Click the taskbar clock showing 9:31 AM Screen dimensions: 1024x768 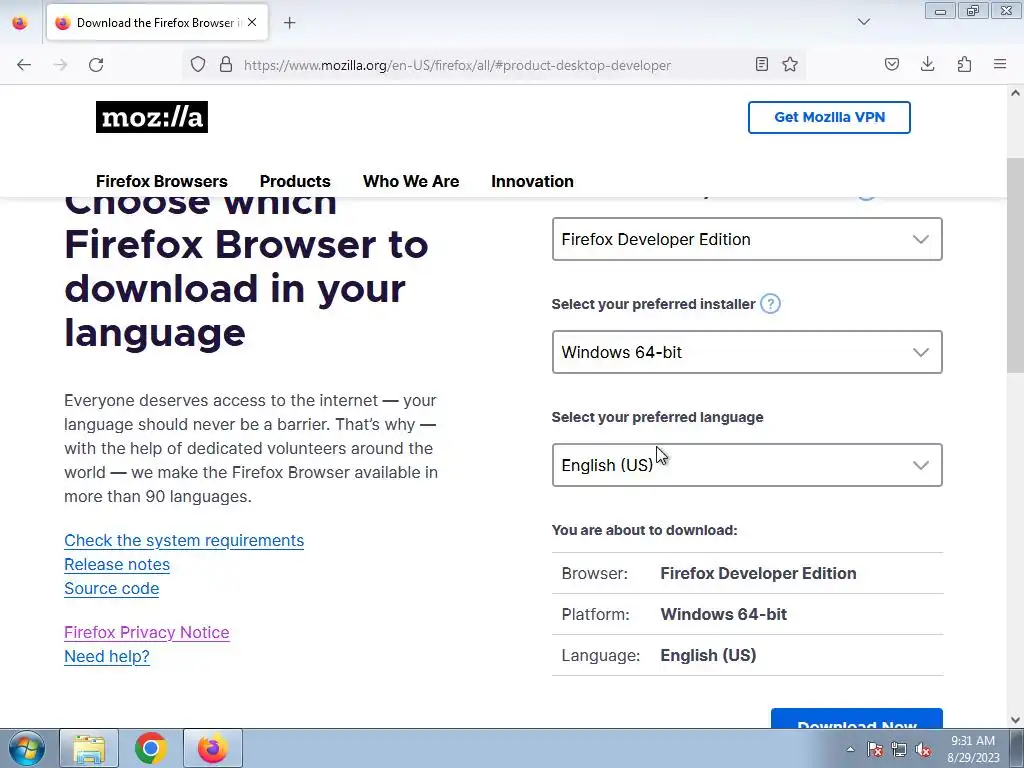click(973, 749)
